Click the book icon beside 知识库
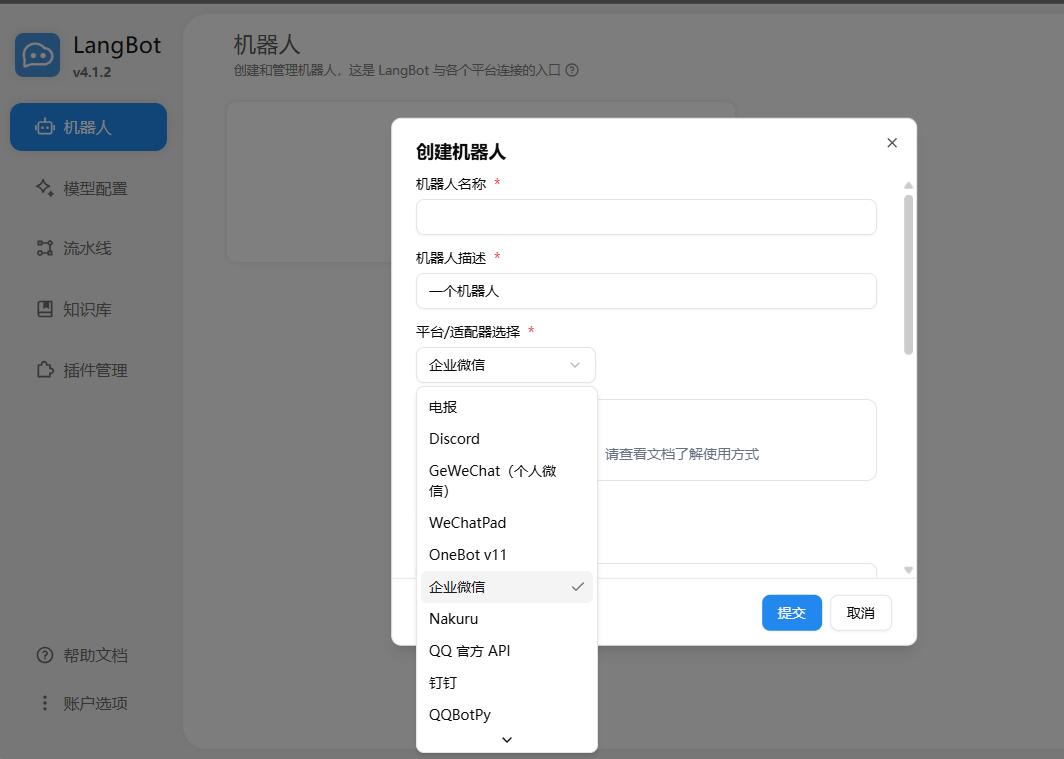The image size is (1064, 759). 45,309
